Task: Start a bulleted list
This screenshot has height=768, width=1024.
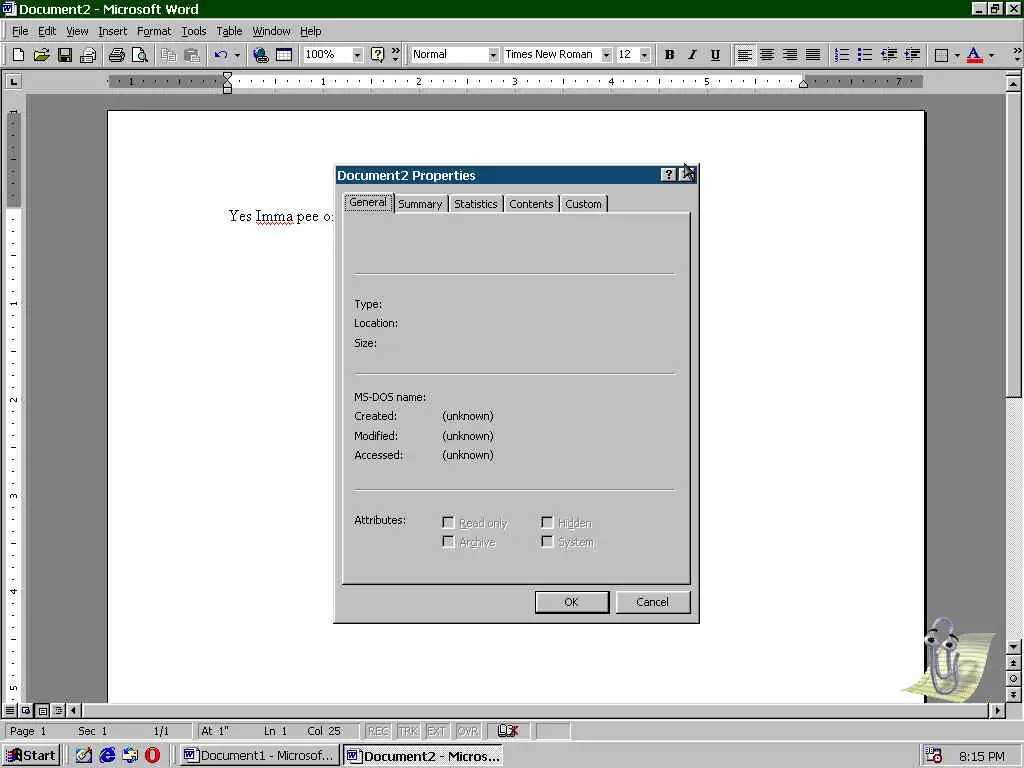Action: [x=865, y=55]
